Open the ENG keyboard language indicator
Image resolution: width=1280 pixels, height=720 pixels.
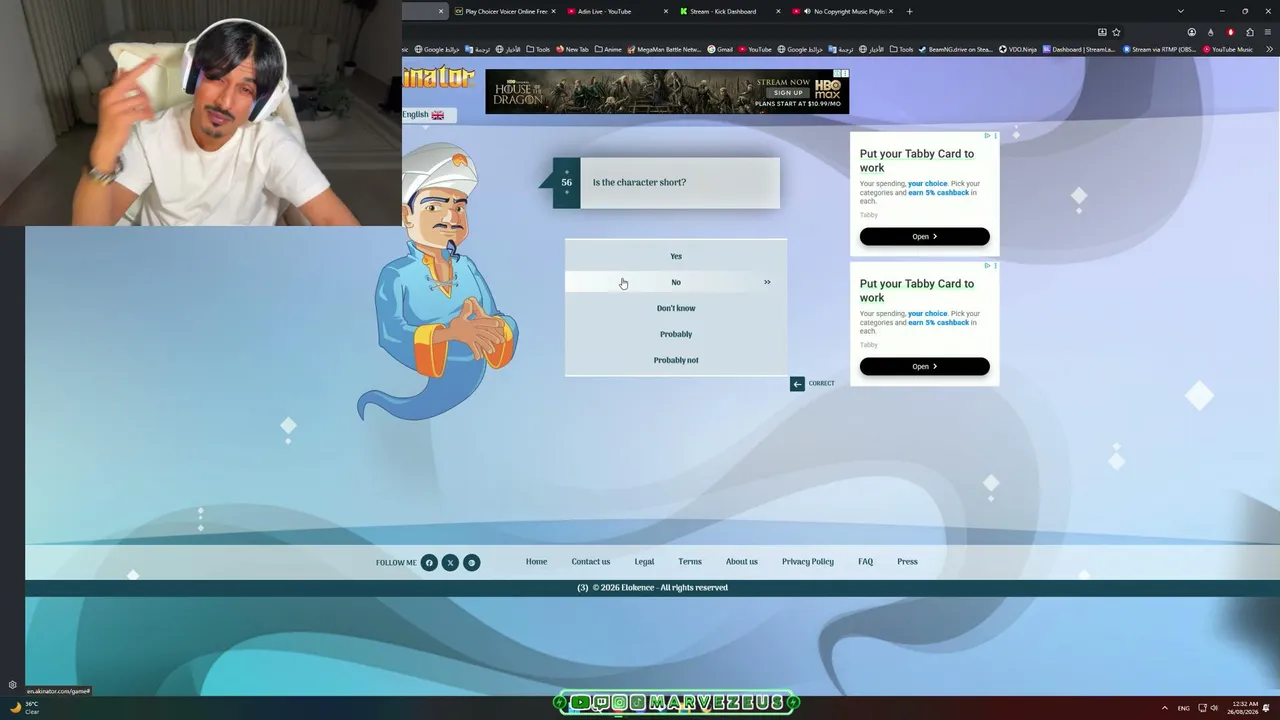1184,708
